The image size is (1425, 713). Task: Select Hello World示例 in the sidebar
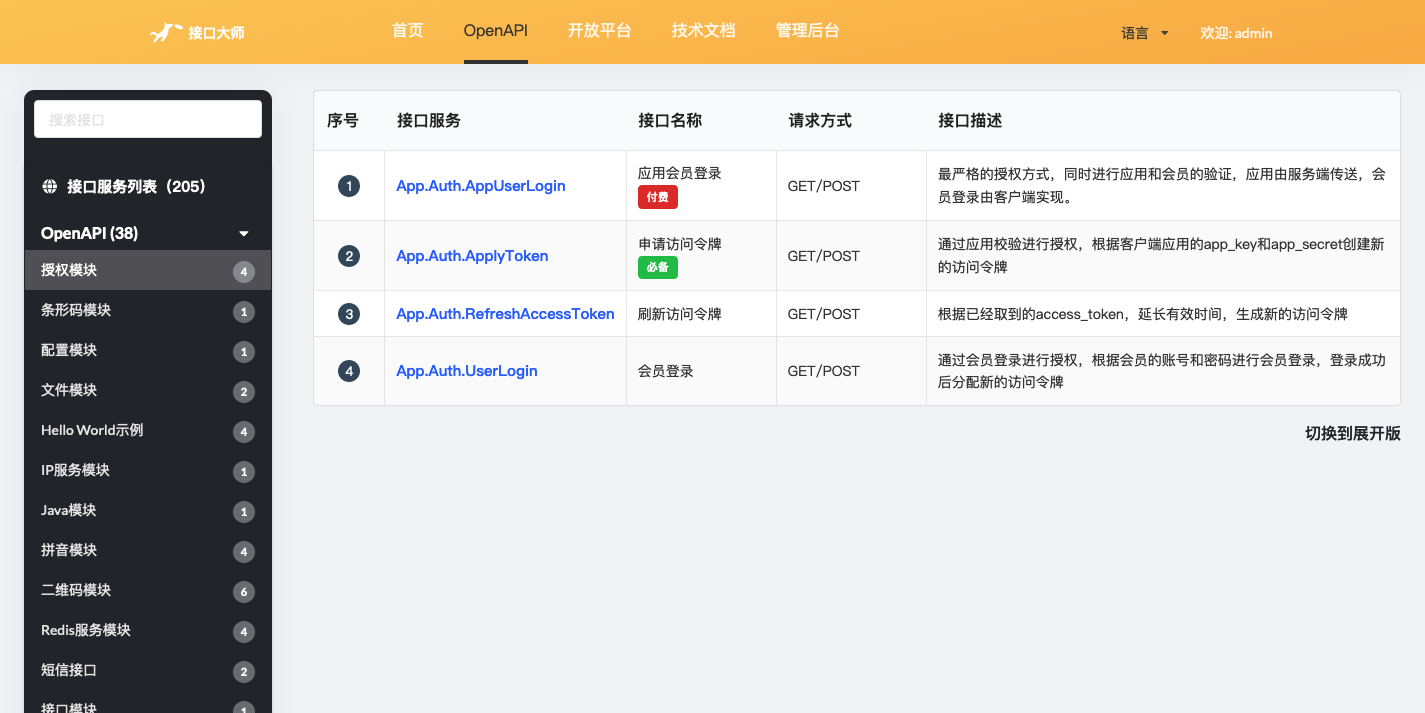[x=148, y=430]
